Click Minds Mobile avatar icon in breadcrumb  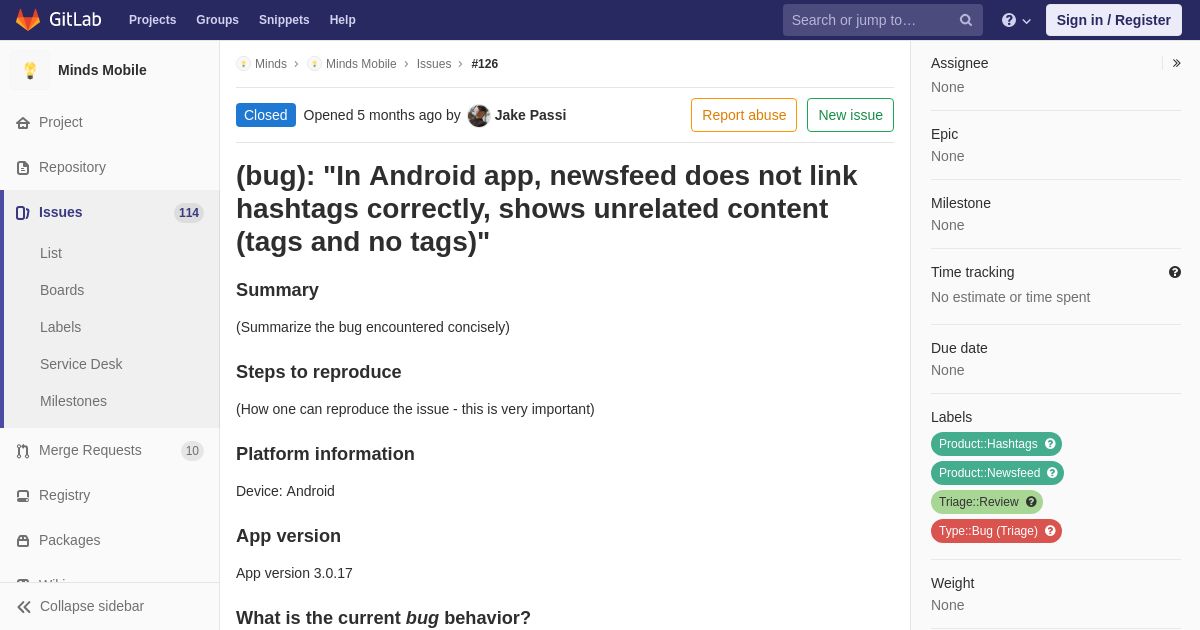click(x=314, y=64)
